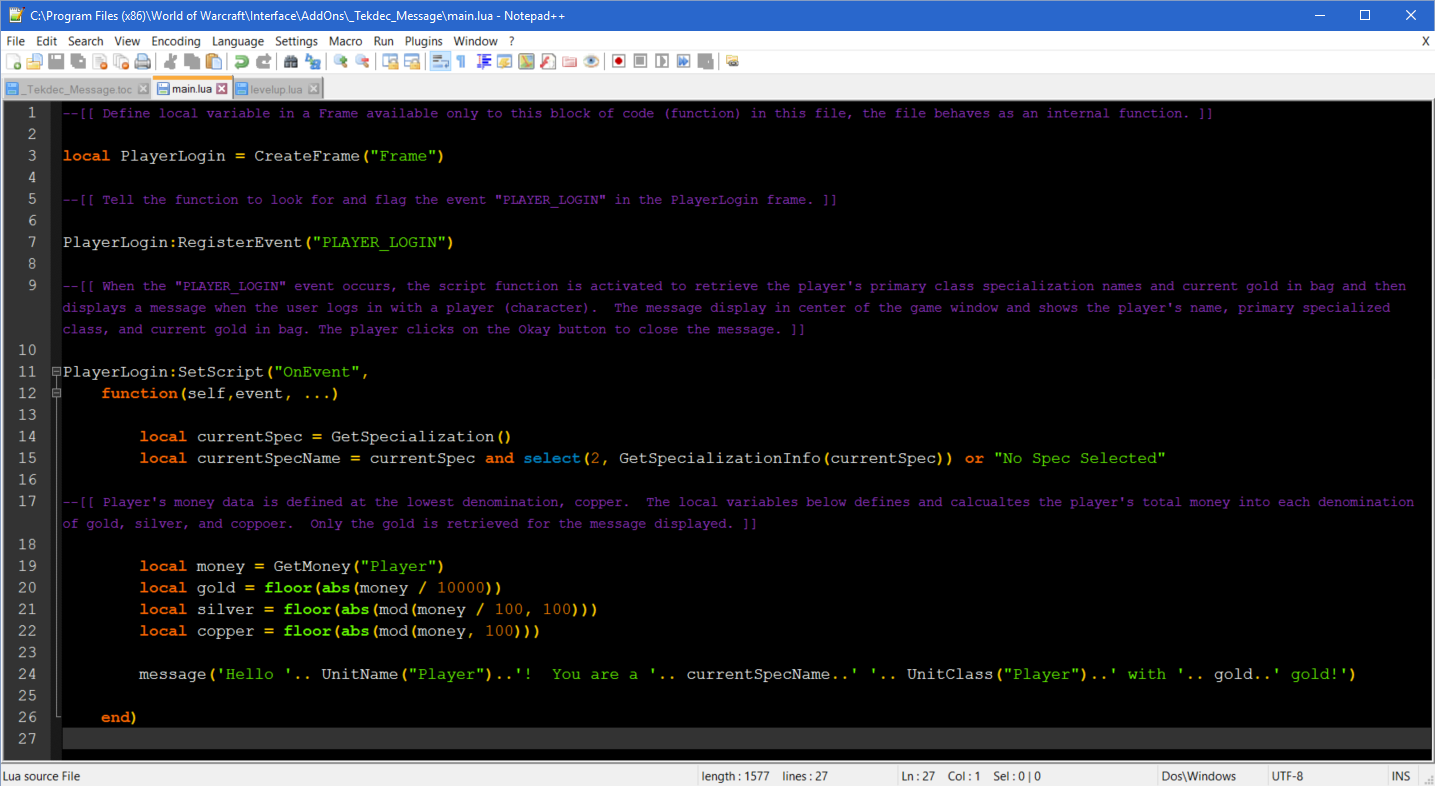
Task: Toggle Show All Characters pilcrow icon
Action: pyautogui.click(x=461, y=61)
